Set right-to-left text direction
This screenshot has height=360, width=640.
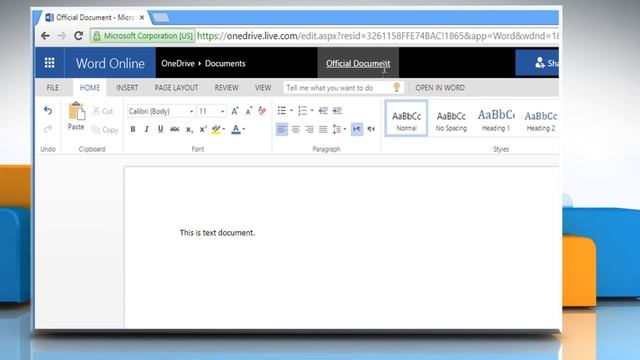pos(371,129)
